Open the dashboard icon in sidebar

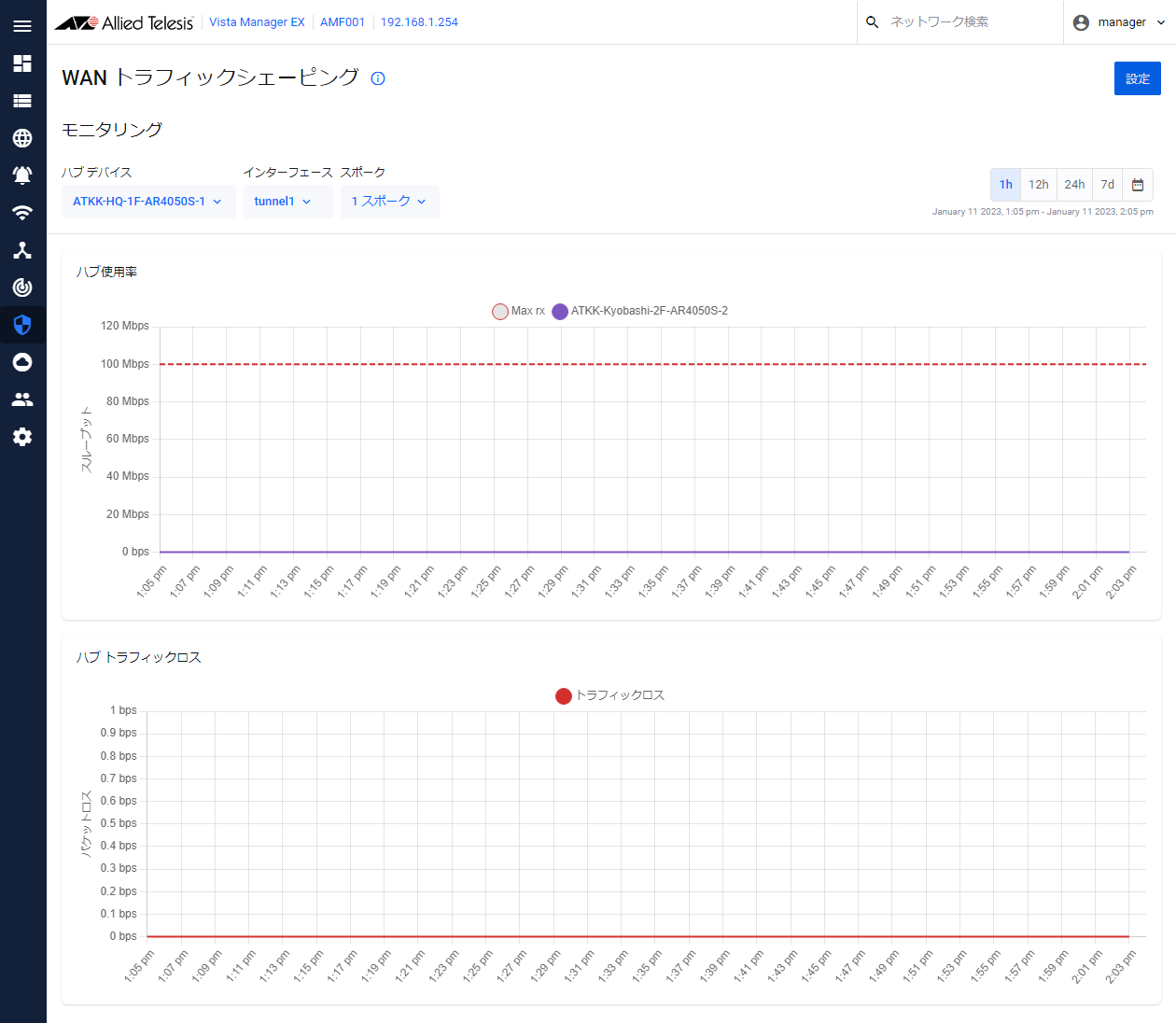22,63
